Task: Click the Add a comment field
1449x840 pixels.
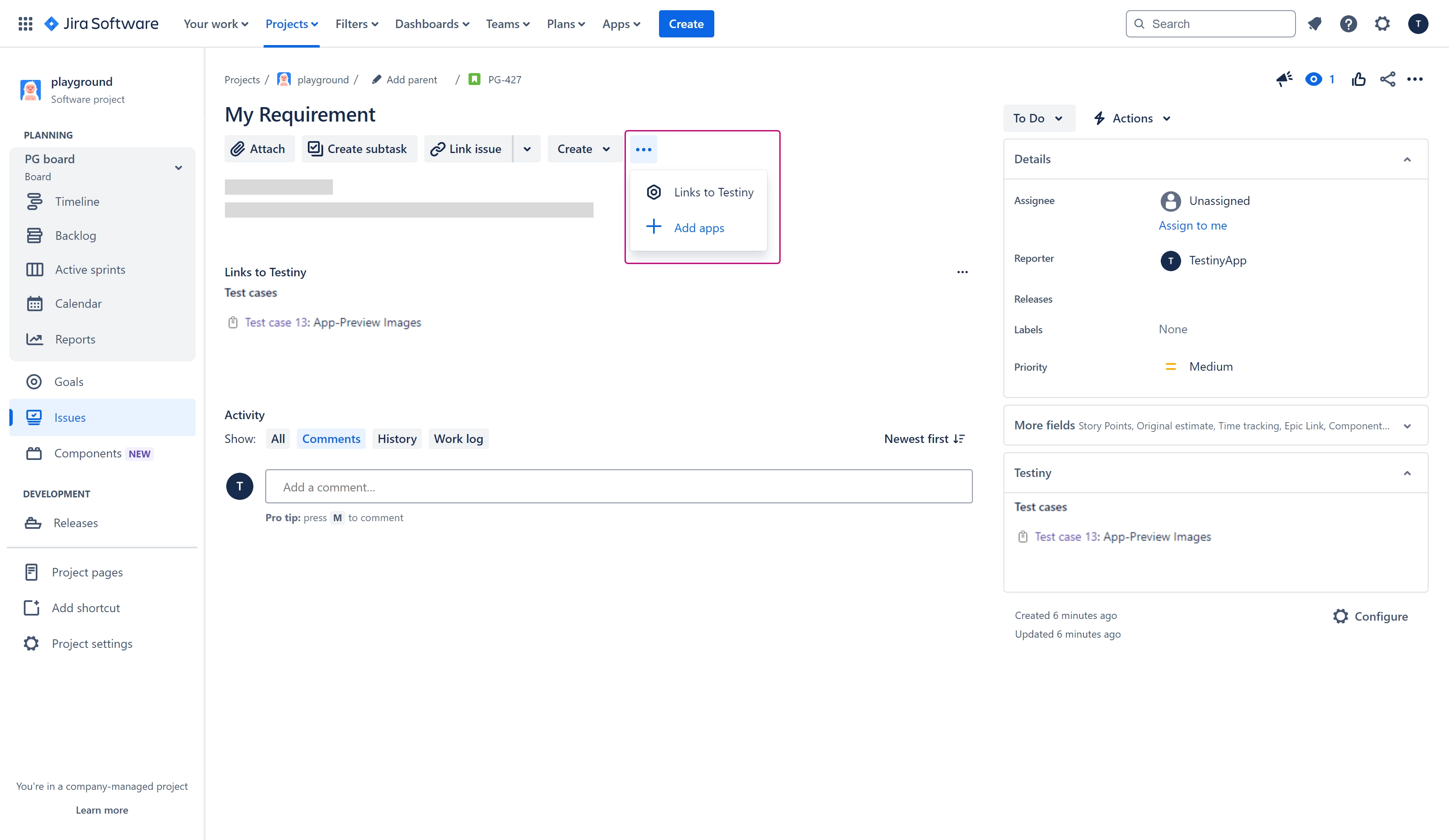Action: (x=618, y=487)
